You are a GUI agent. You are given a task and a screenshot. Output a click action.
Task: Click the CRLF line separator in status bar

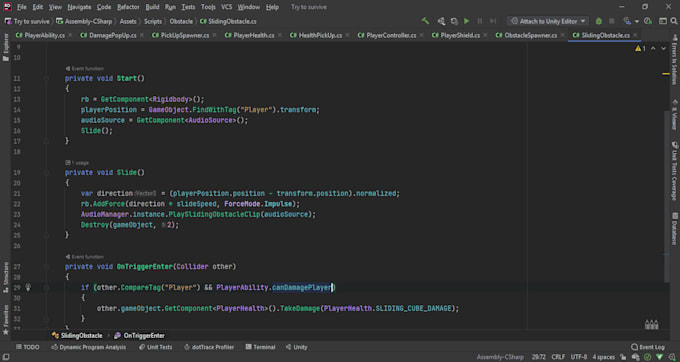point(558,357)
